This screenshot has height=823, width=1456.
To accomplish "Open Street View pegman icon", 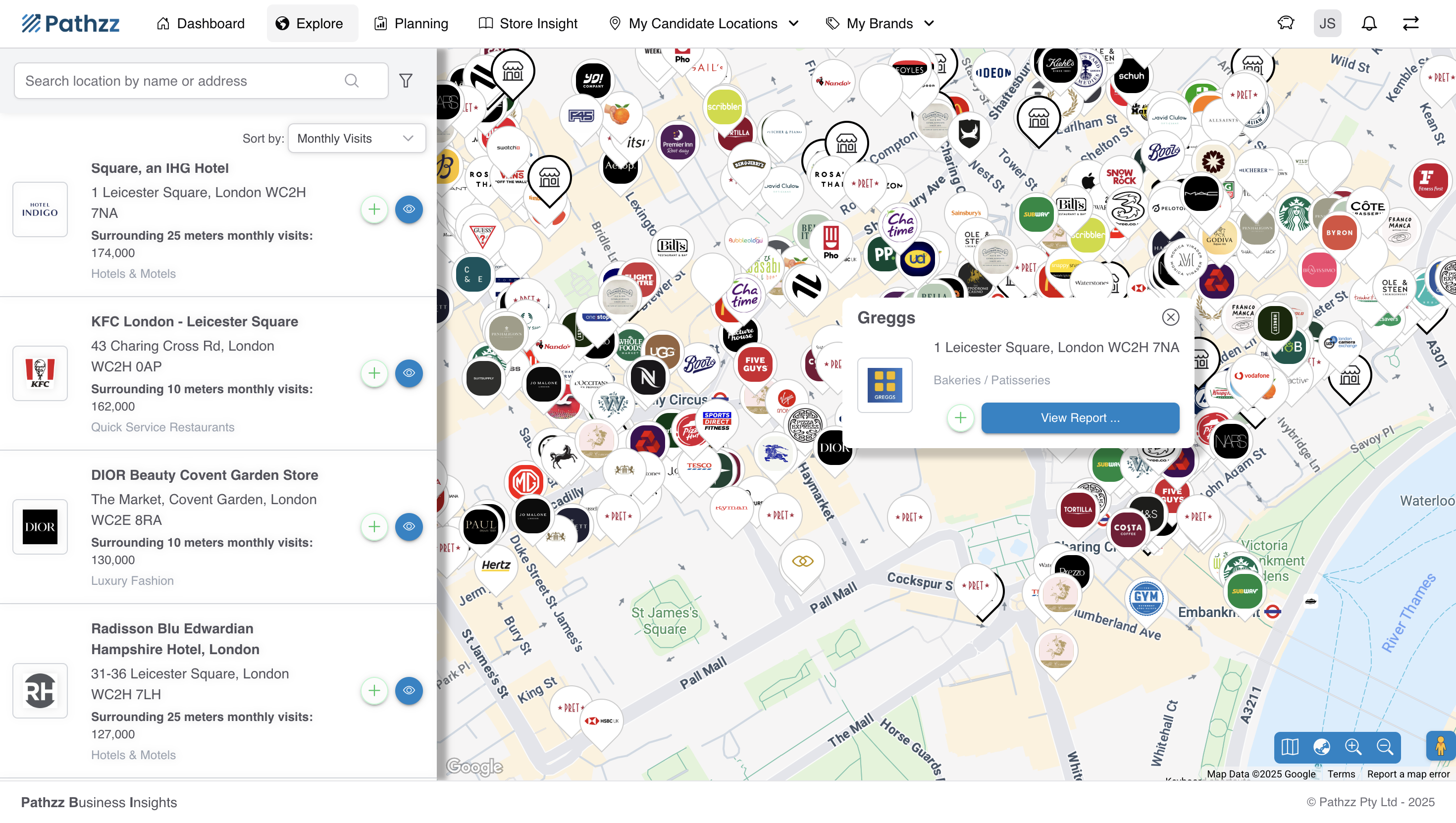I will [1440, 747].
